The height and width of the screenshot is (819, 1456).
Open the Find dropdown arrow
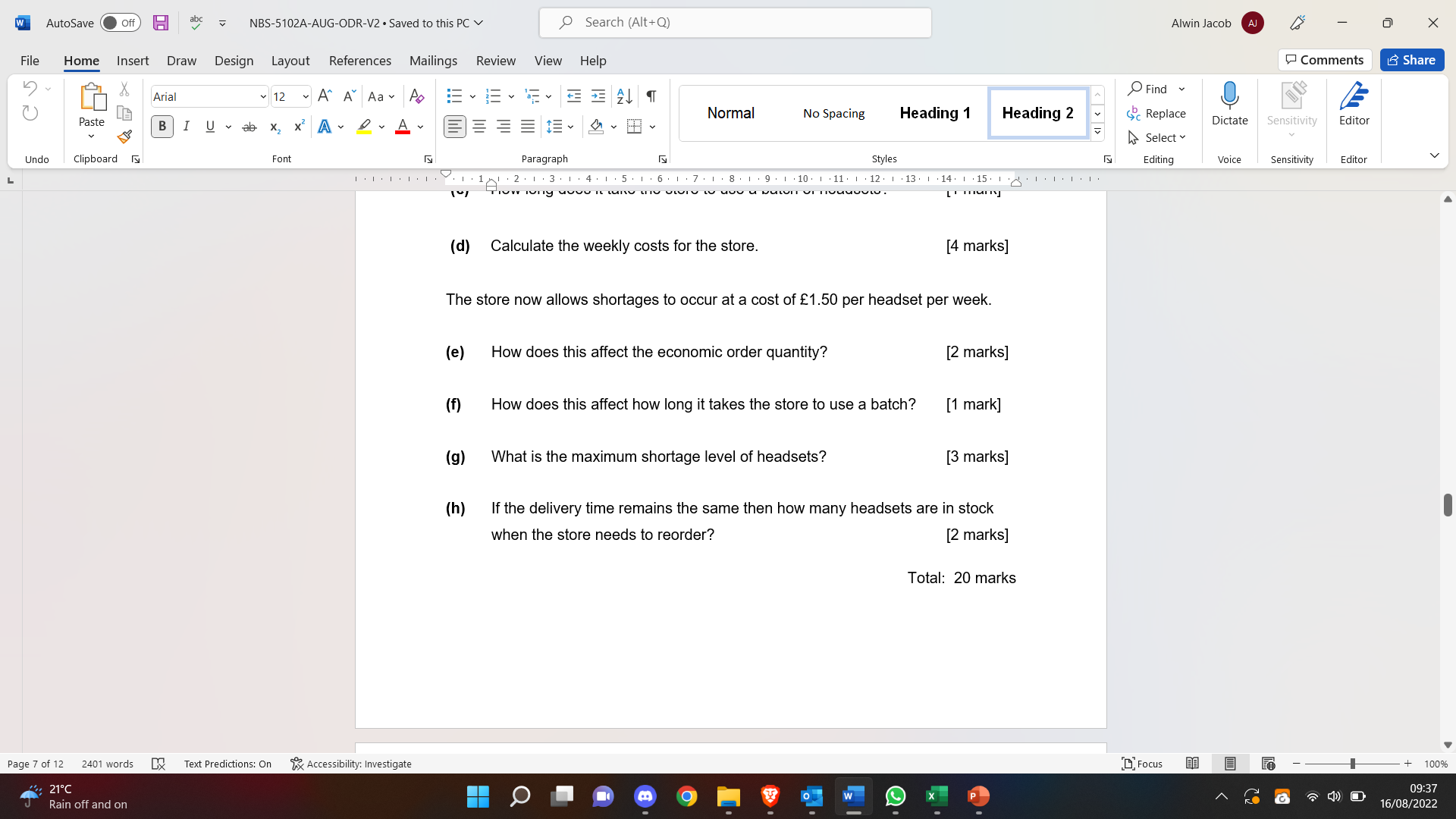point(1181,89)
